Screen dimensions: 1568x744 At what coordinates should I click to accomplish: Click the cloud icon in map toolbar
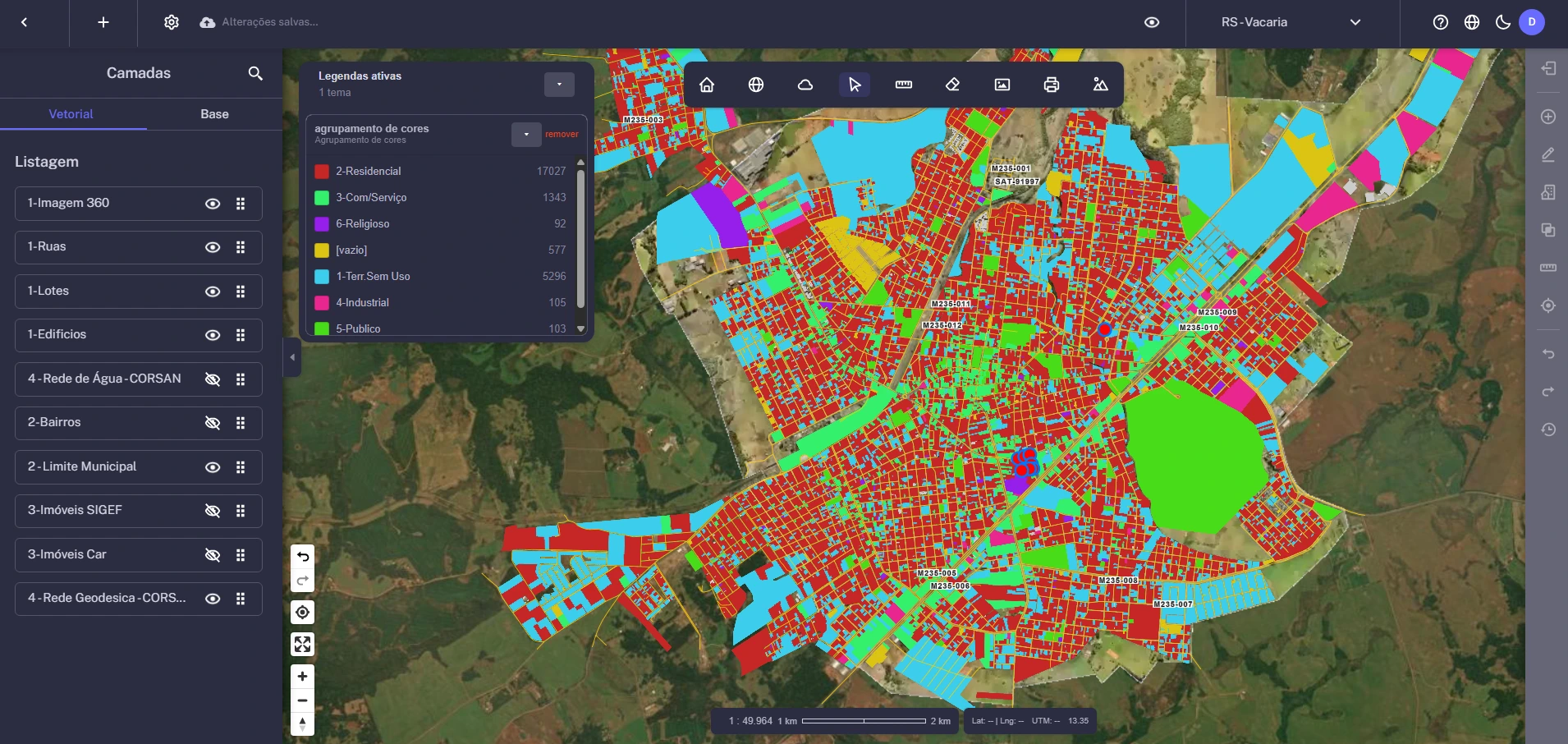(x=805, y=85)
